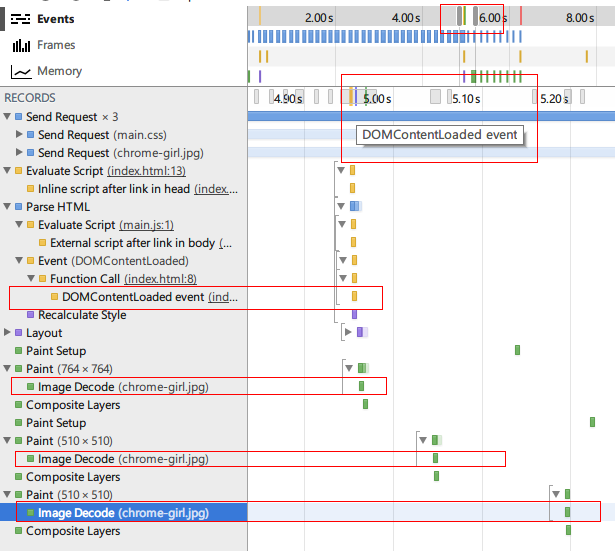Click the blue Parse HTML record icon
Screen dimensions: 615x551
pyautogui.click(x=18, y=207)
